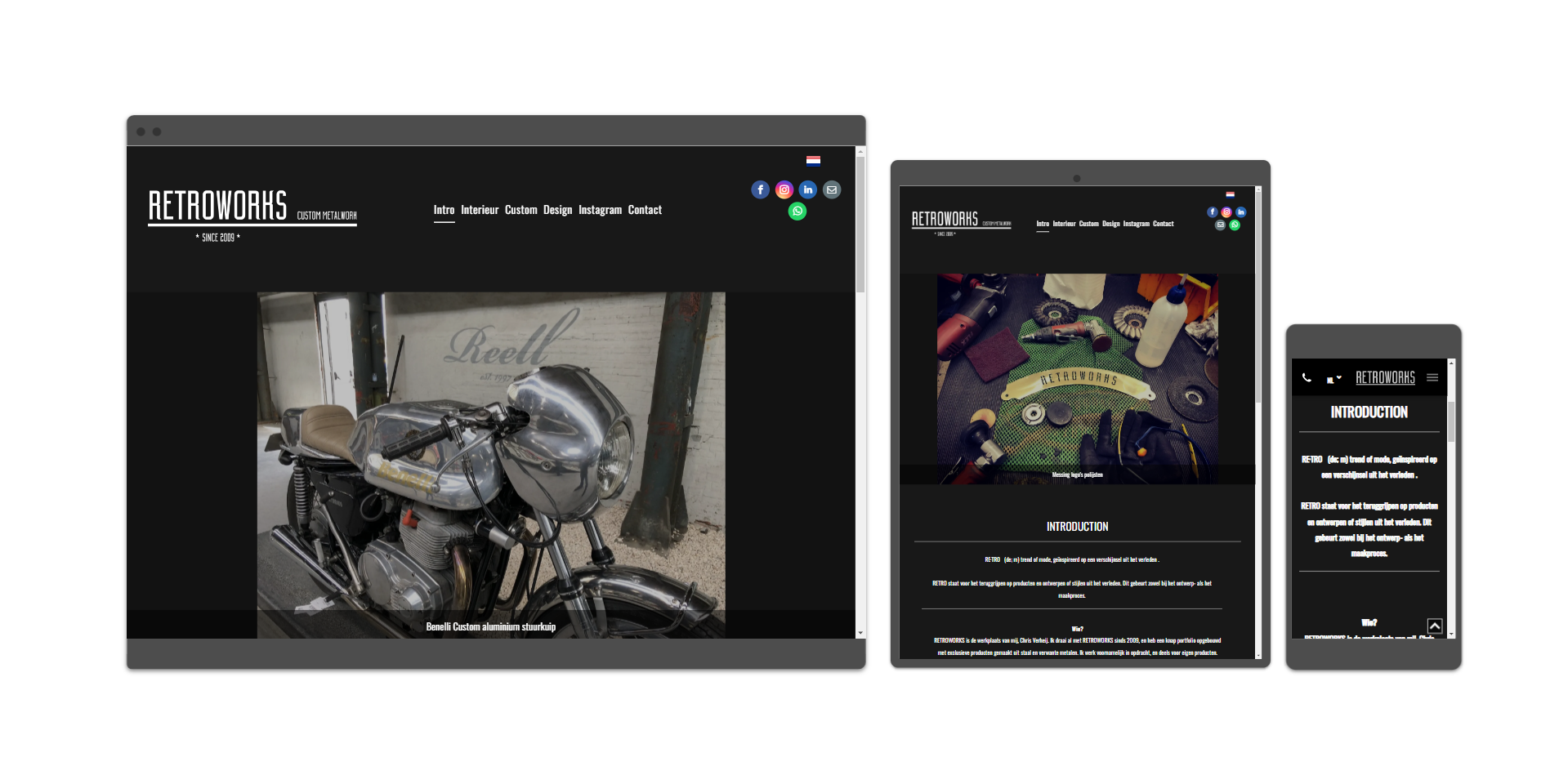Screen dimensions: 1568x784
Task: Select Interieur in desktop navigation menu
Action: [480, 210]
